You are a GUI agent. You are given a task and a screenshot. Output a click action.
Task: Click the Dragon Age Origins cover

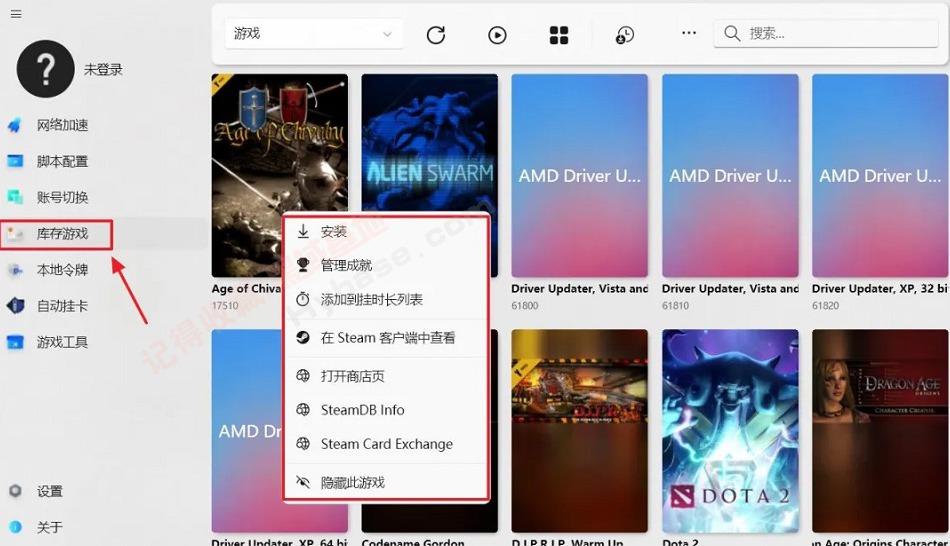880,431
